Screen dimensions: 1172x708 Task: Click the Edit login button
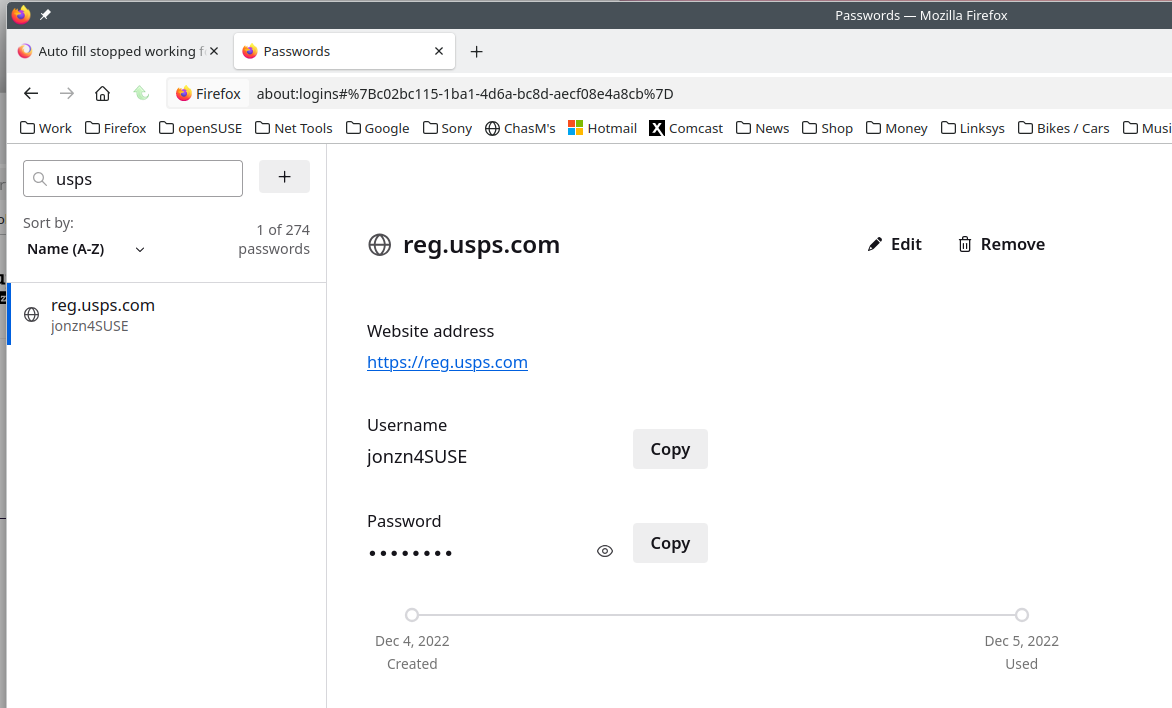click(x=895, y=244)
